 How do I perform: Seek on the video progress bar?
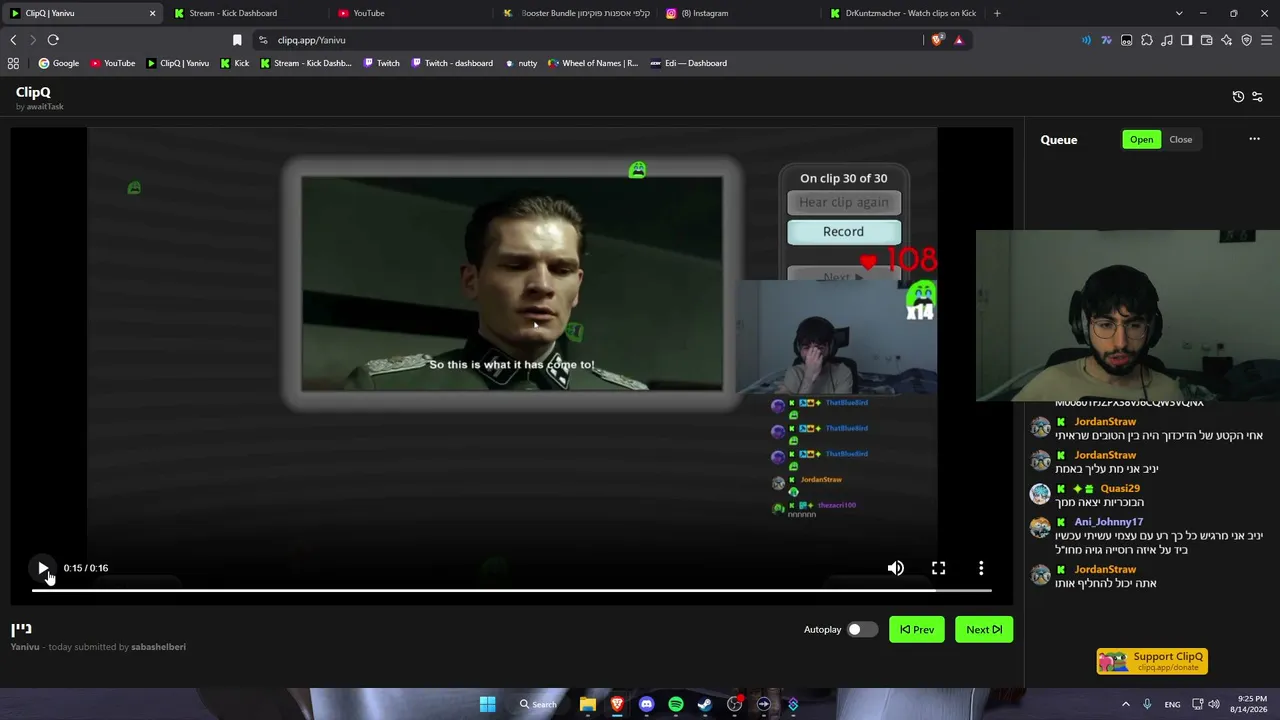511,590
